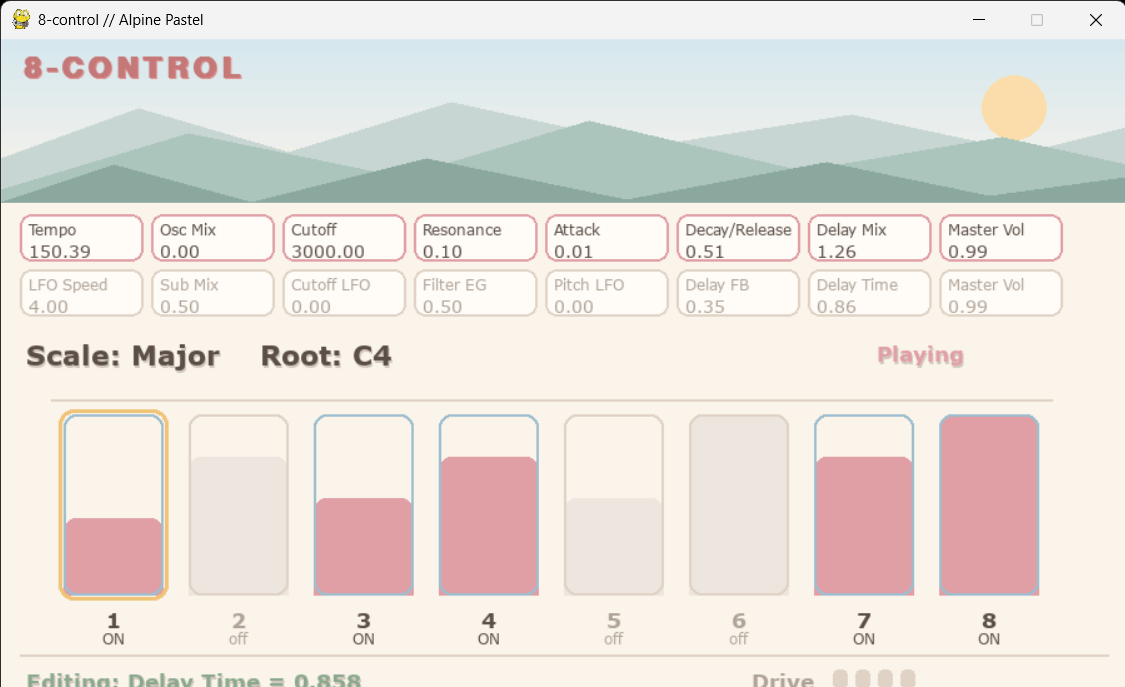Click the step 4 level slider
This screenshot has height=687, width=1125.
click(x=489, y=505)
